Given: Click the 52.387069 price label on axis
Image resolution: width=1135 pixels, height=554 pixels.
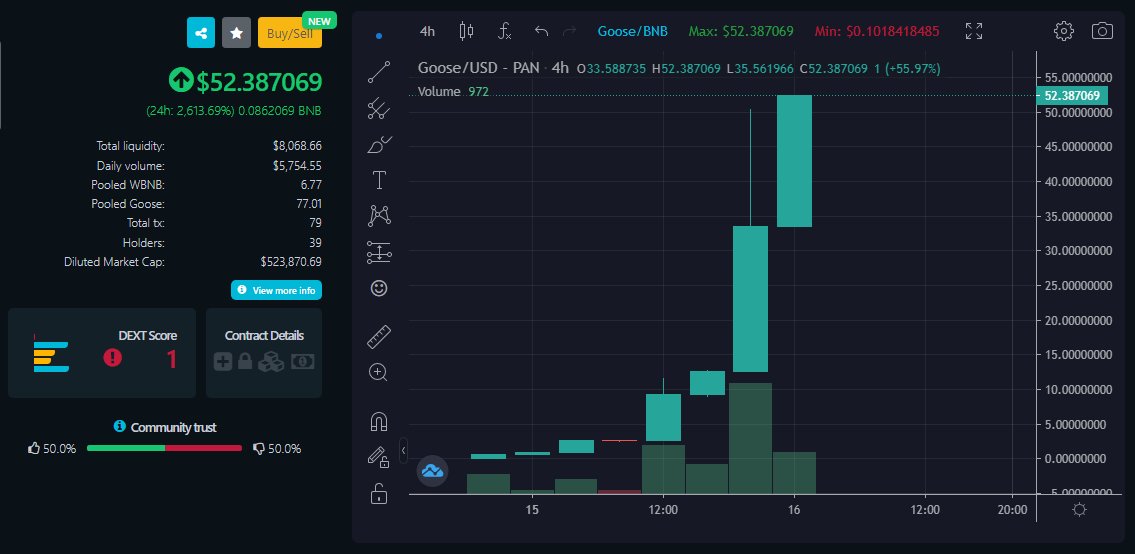Looking at the screenshot, I should click(1072, 96).
